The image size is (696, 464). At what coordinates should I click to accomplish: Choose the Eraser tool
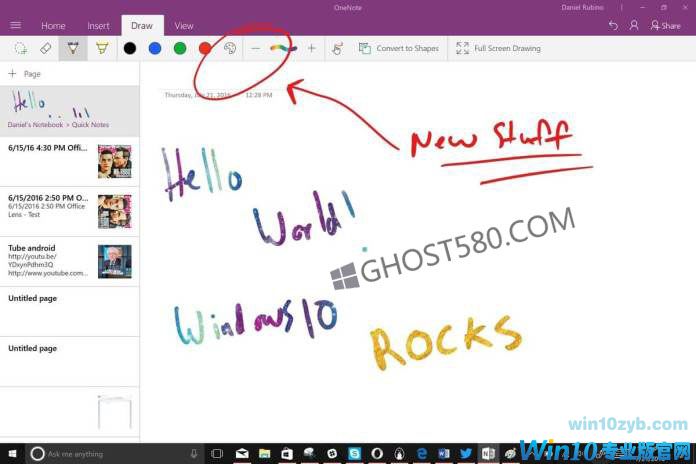45,48
